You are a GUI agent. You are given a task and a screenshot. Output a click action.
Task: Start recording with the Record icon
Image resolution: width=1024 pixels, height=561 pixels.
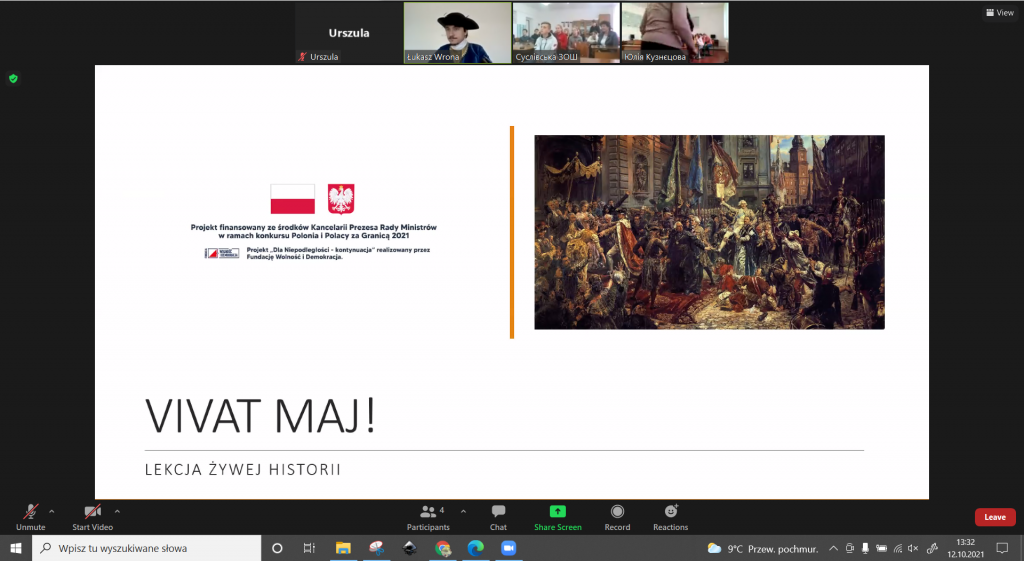(617, 516)
